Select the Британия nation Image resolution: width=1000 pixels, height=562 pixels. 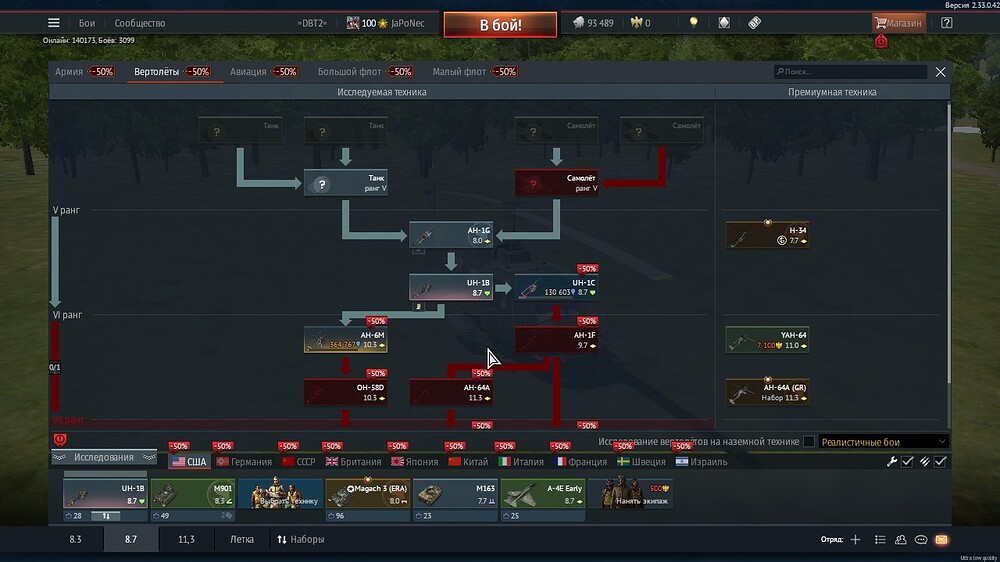353,461
